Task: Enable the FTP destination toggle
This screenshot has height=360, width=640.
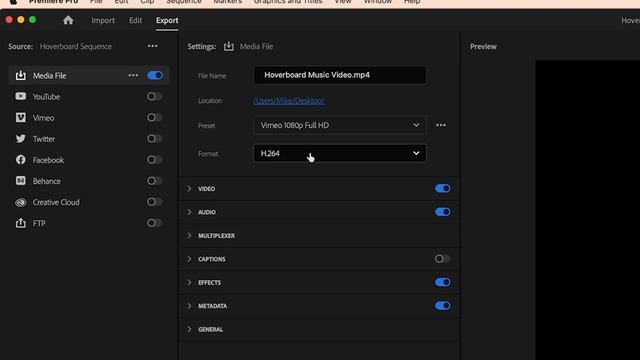Action: tap(155, 223)
